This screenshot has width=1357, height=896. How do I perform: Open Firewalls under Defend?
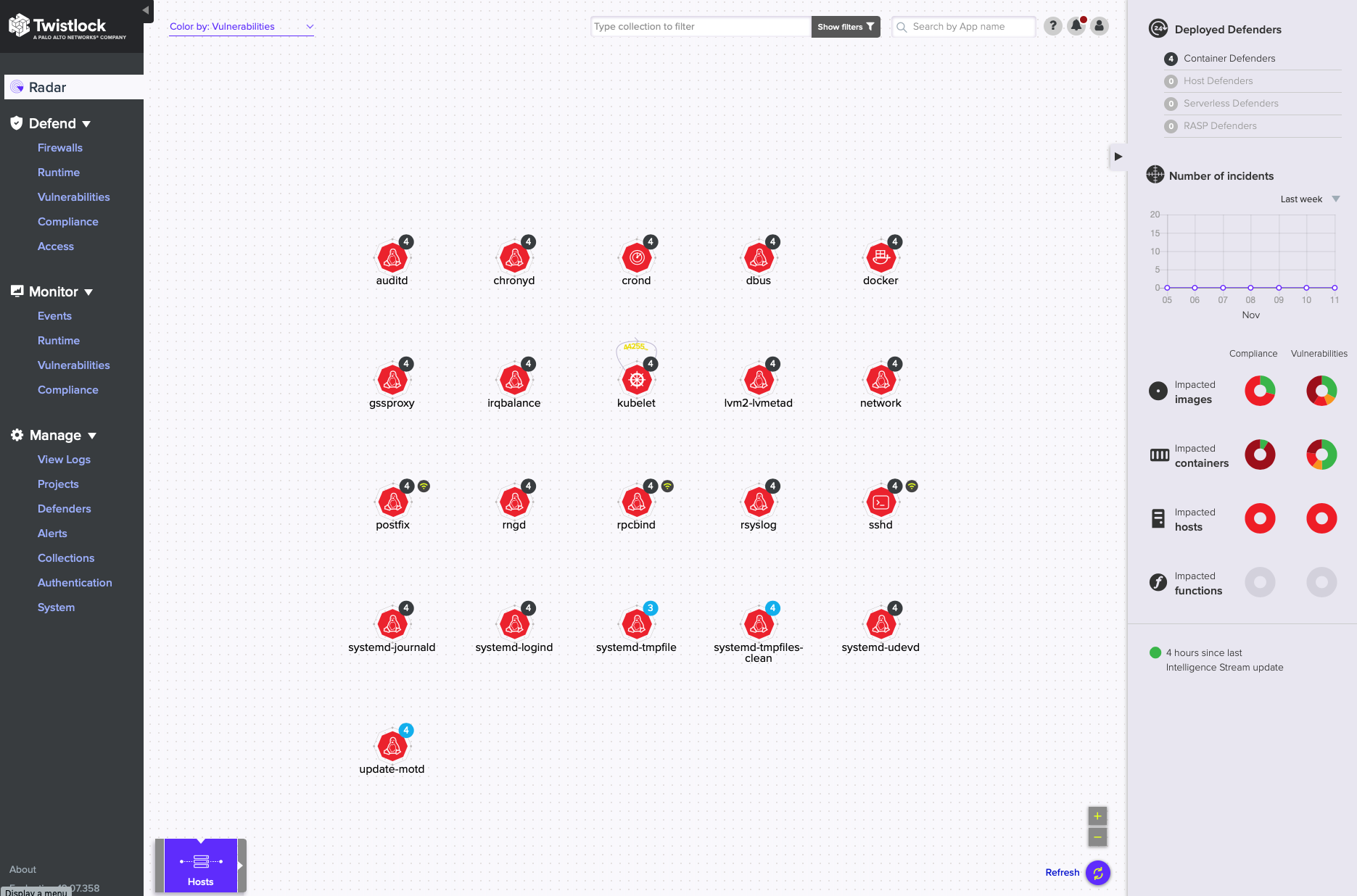(60, 148)
